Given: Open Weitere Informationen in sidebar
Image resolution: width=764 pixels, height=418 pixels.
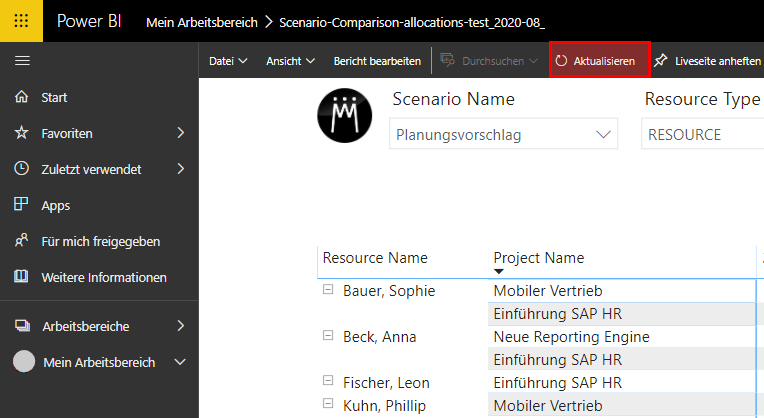Looking at the screenshot, I should (104, 278).
